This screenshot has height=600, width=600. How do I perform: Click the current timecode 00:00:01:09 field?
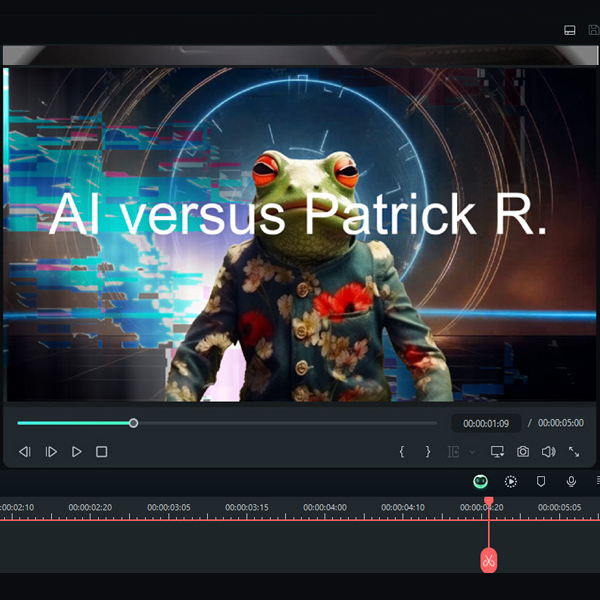pyautogui.click(x=485, y=423)
